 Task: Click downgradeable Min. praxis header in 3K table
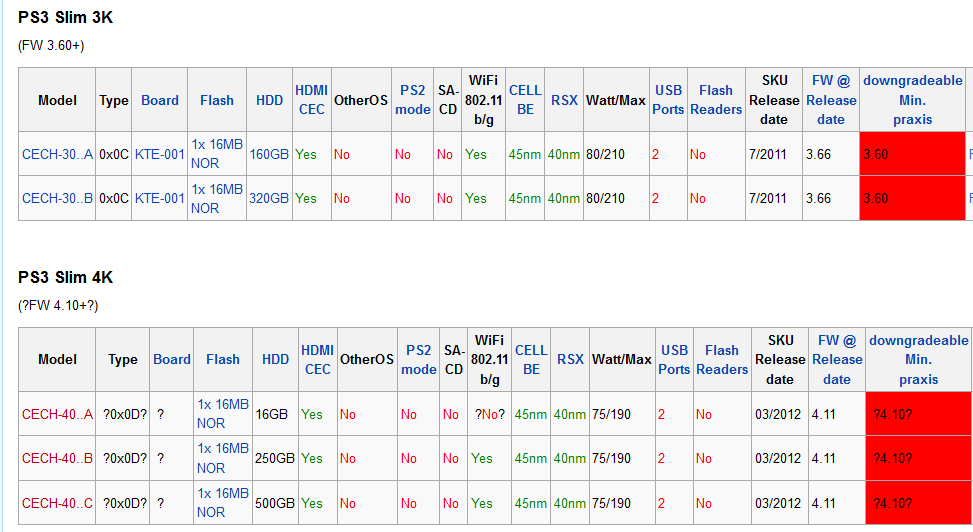tap(913, 100)
